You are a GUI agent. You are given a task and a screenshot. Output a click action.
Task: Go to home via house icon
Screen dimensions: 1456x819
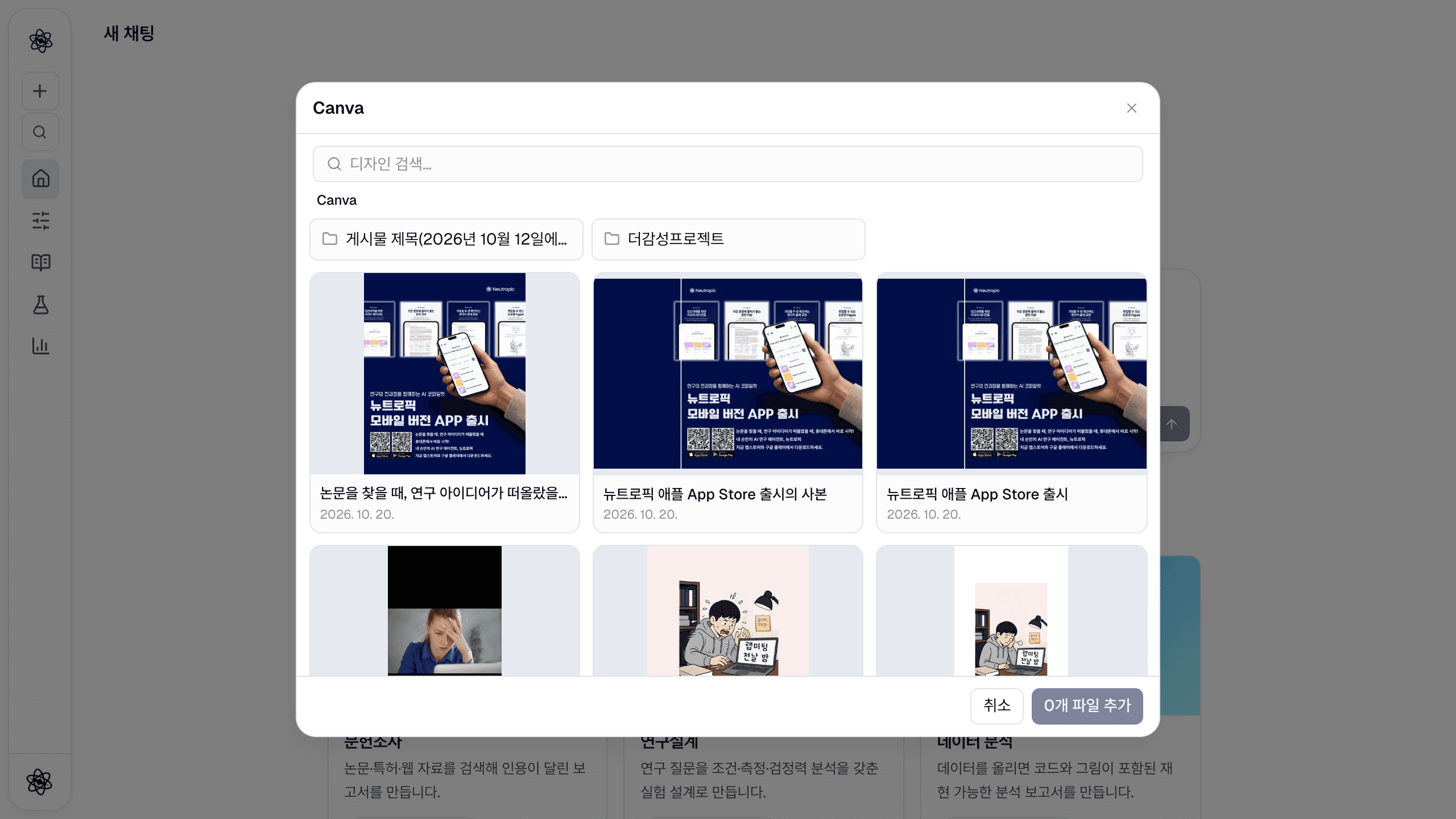click(40, 179)
